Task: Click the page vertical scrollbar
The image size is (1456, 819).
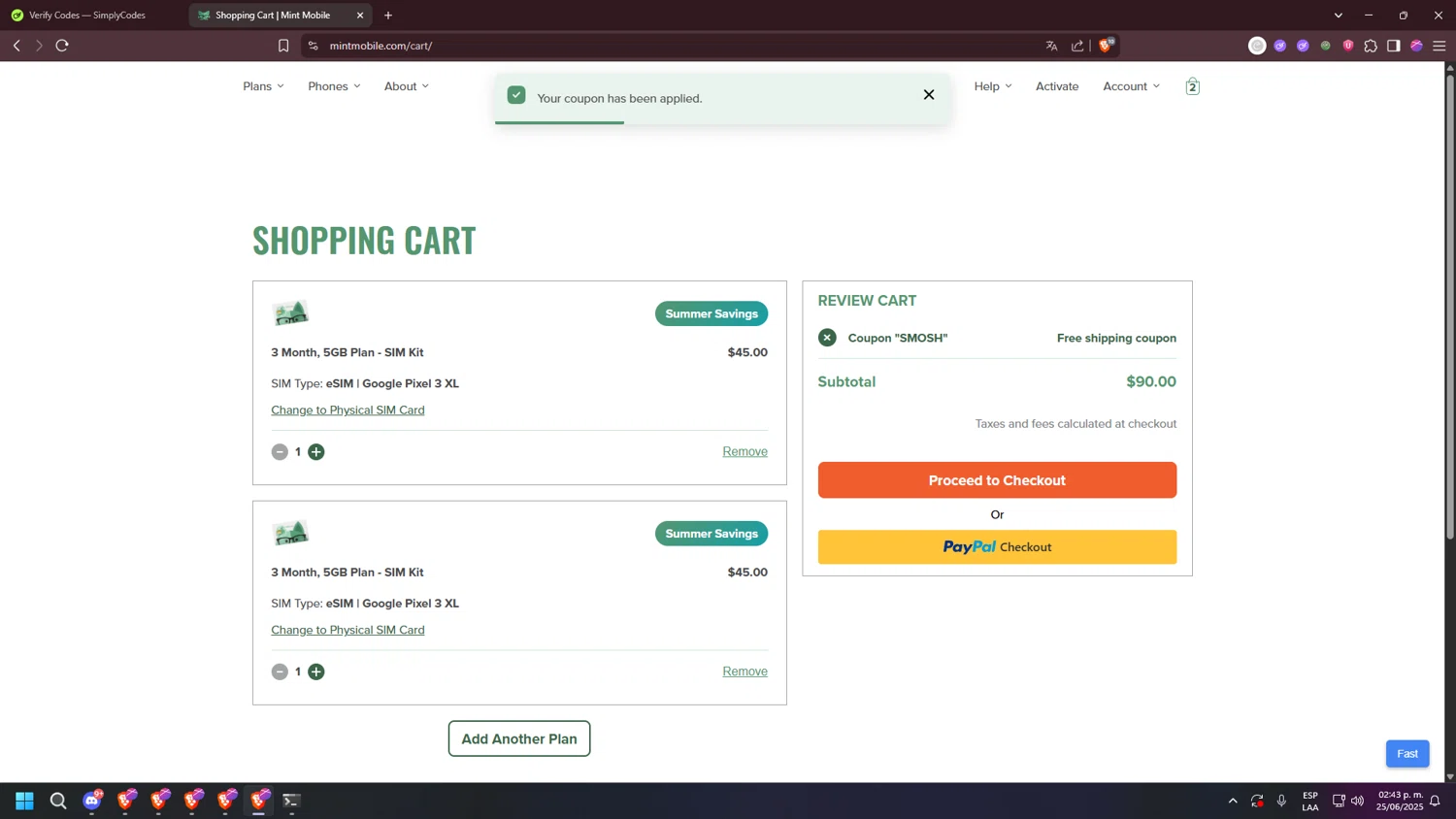Action: tap(1450, 307)
